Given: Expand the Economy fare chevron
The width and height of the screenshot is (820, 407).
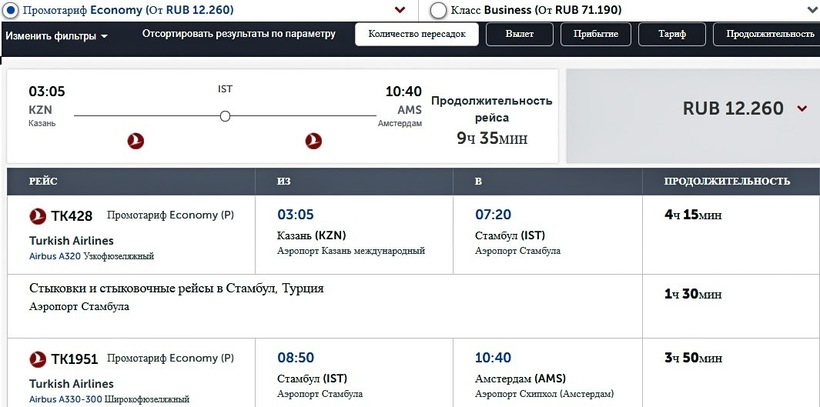Looking at the screenshot, I should (400, 10).
